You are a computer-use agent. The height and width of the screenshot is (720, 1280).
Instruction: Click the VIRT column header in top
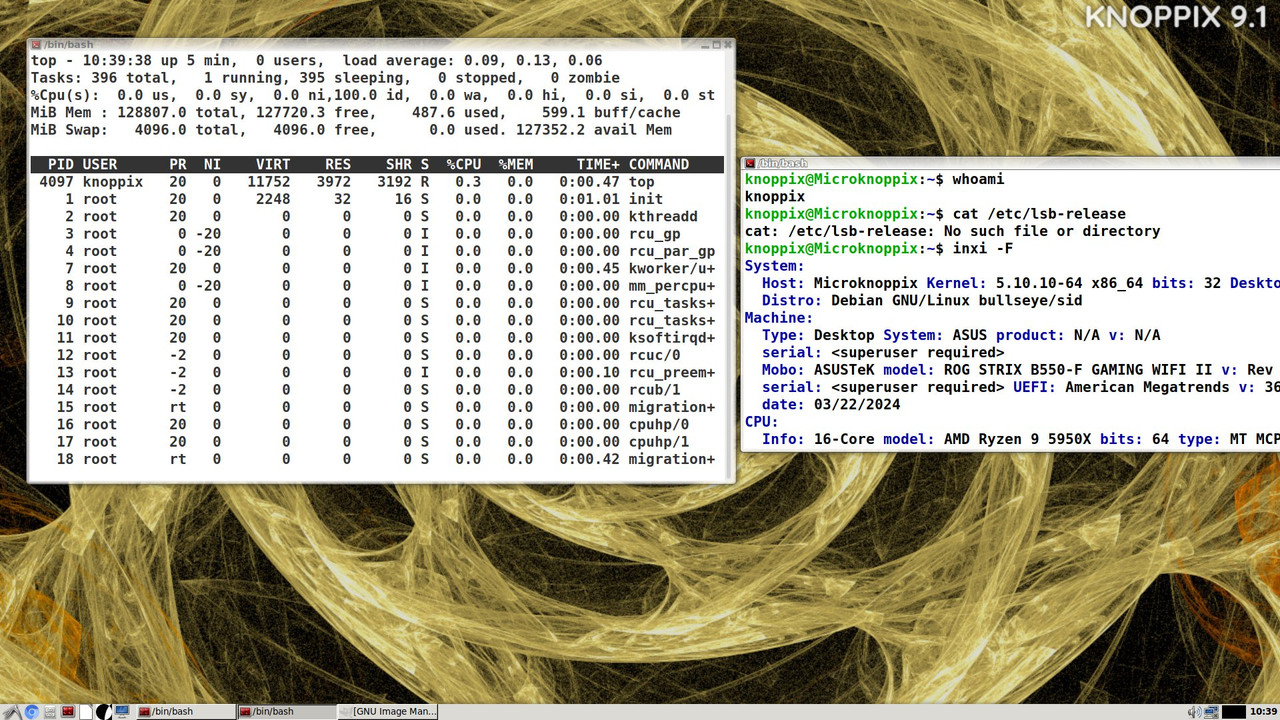(272, 164)
